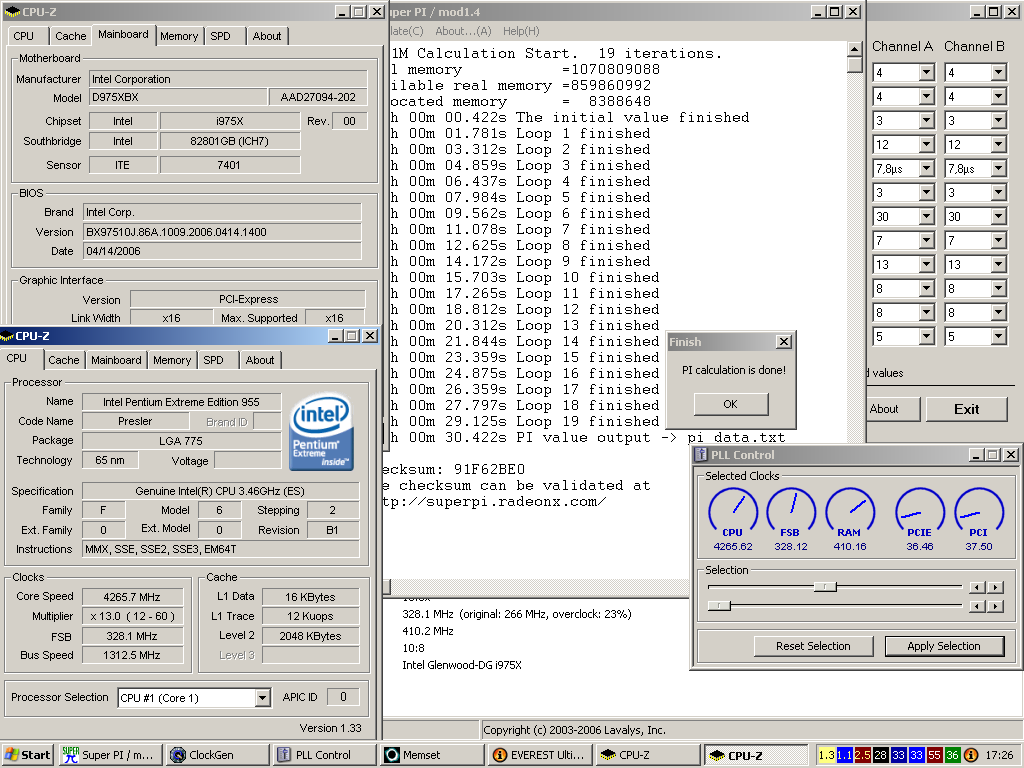Click the Core Speed value 4265.7 MHz

[x=132, y=597]
